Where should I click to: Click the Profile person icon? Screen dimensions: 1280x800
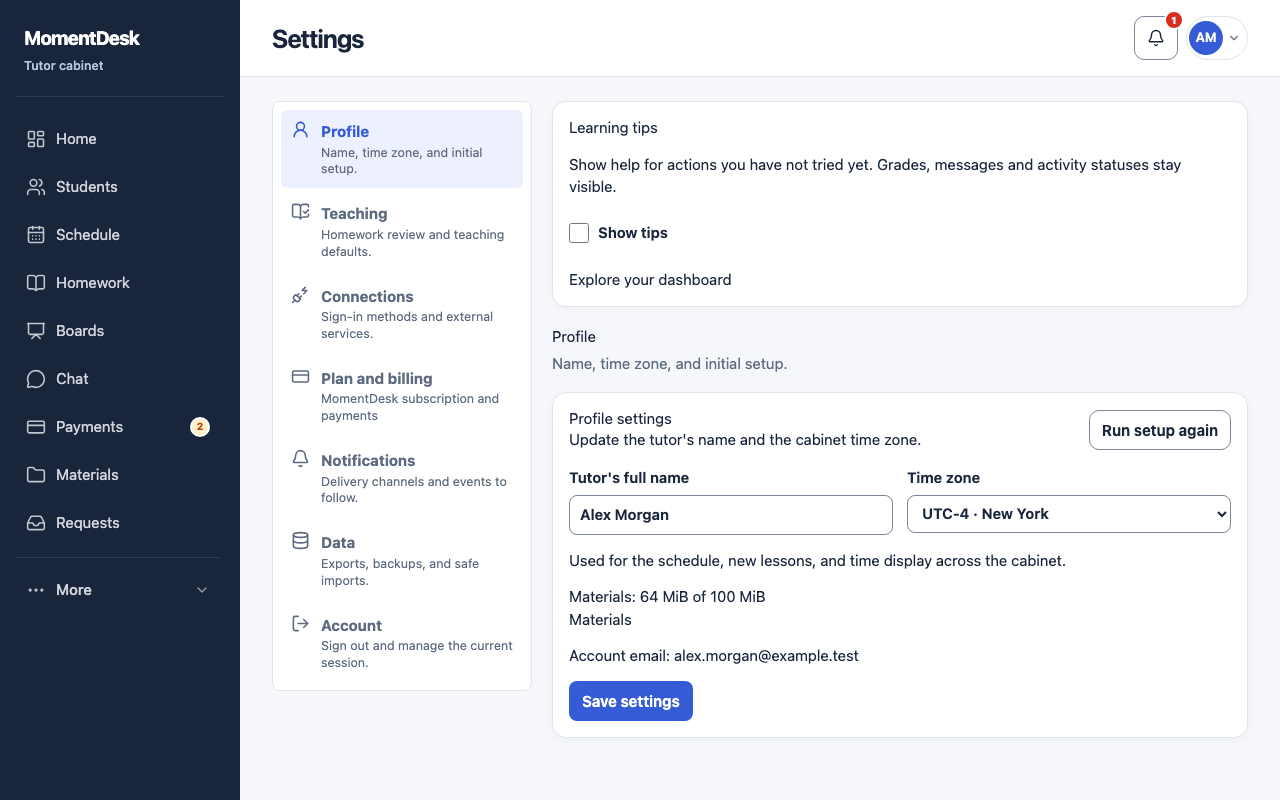click(x=300, y=130)
